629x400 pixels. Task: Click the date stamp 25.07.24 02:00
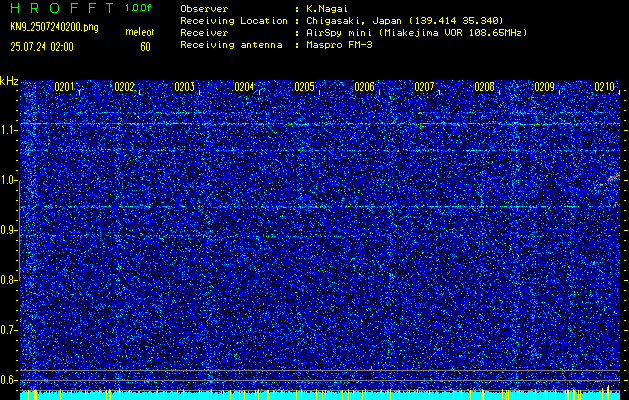(42, 47)
